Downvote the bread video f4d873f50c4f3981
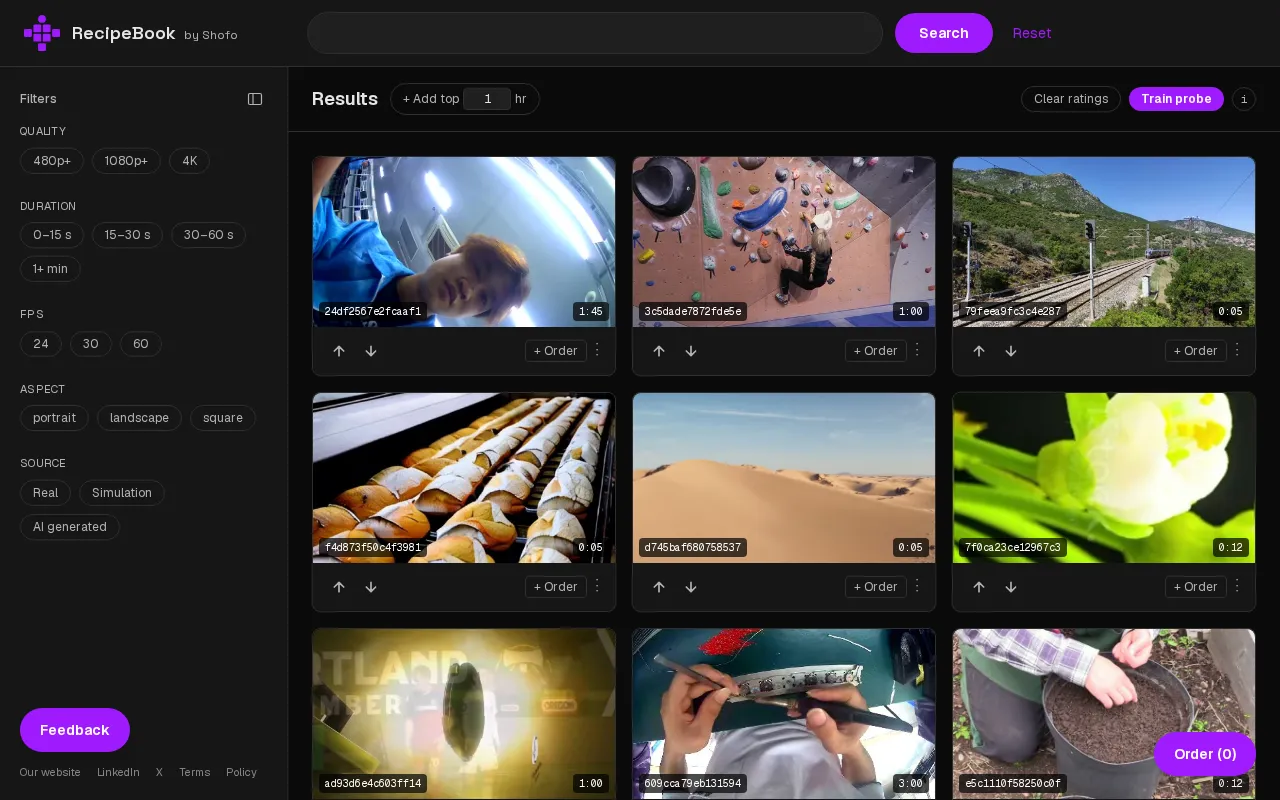This screenshot has width=1280, height=800. (x=371, y=587)
